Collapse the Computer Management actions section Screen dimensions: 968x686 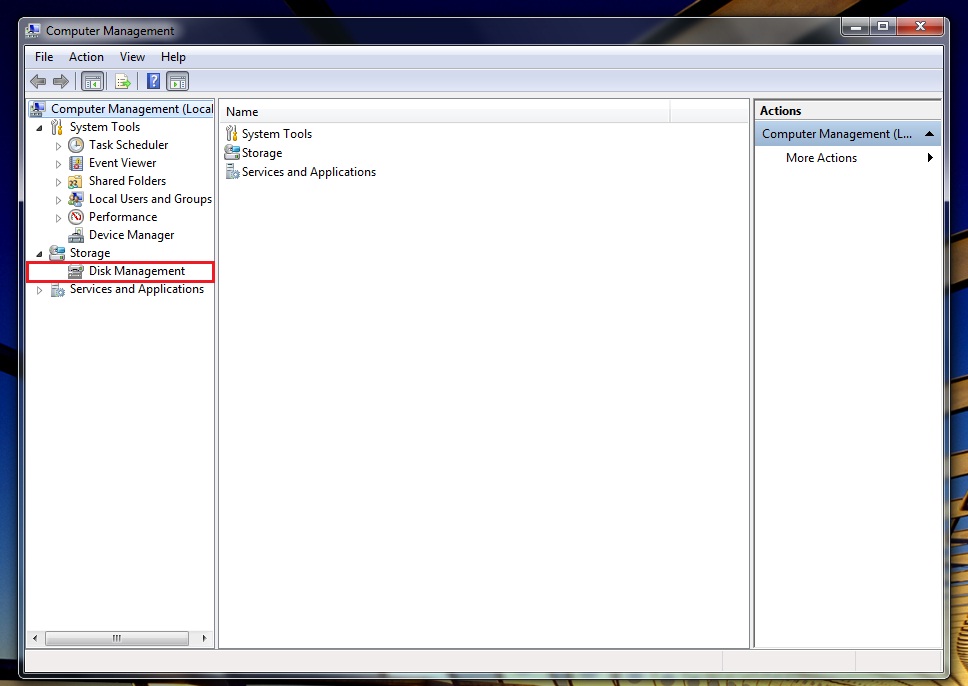pos(929,134)
